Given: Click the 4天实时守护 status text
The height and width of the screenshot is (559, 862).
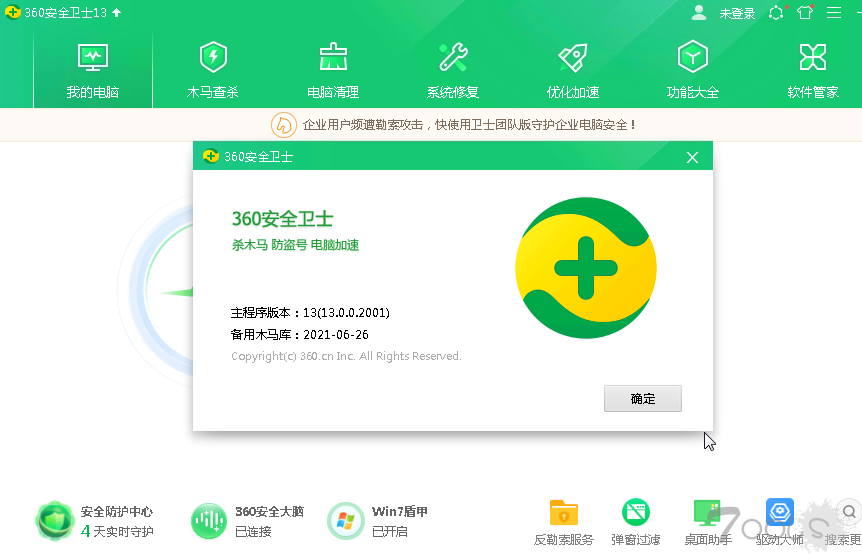Looking at the screenshot, I should pos(117,532).
